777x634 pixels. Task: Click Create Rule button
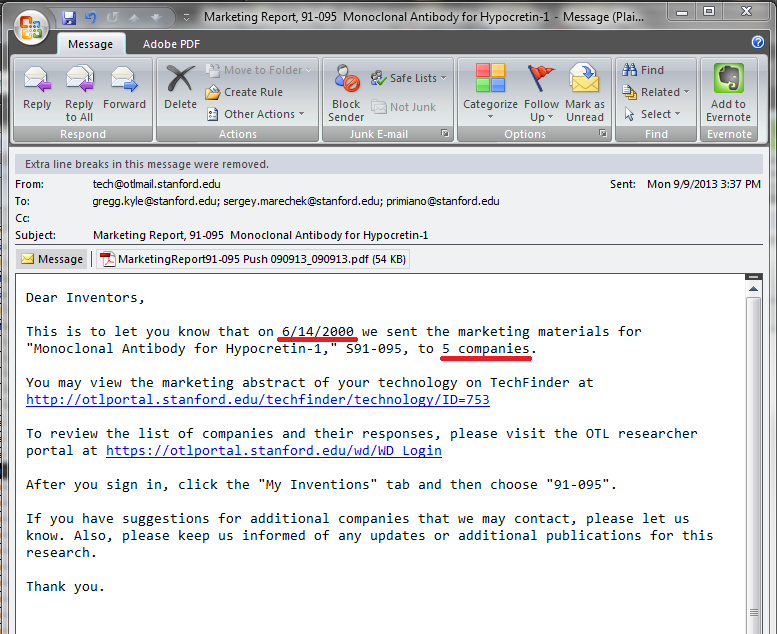(x=253, y=92)
